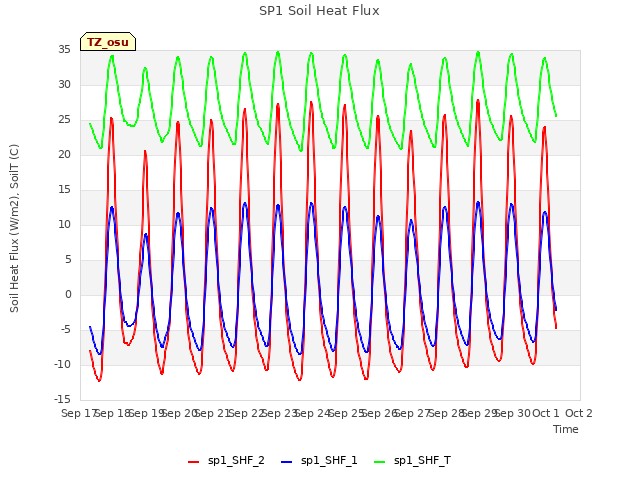Click the 10 y-axis tick label
The image size is (640, 480).
64,224
